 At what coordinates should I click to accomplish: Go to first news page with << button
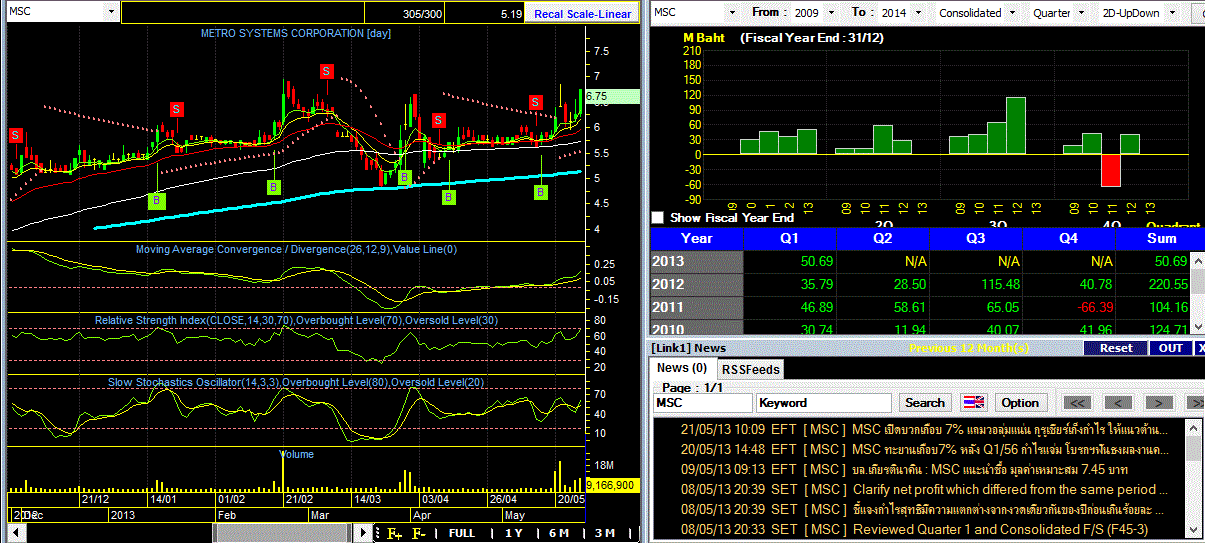coord(1077,403)
